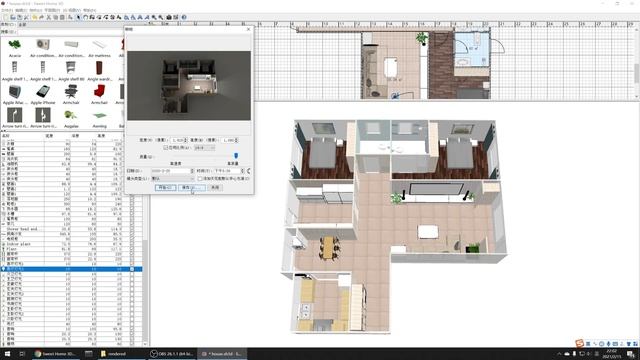Viewport: 640px width, 360px height.
Task: Toggle visibility checkbox of Shower head row
Action: point(132,229)
